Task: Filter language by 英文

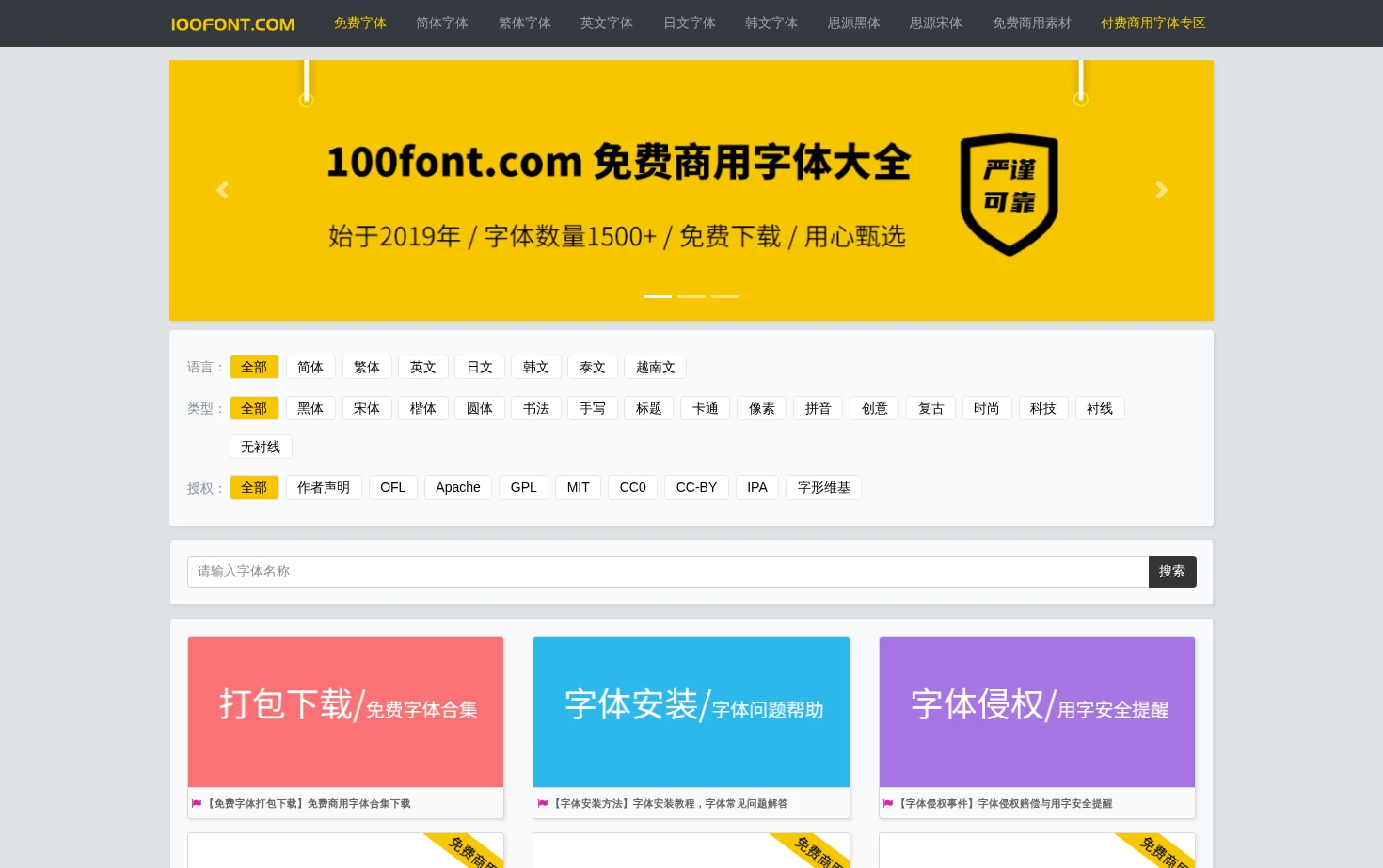Action: tap(423, 367)
